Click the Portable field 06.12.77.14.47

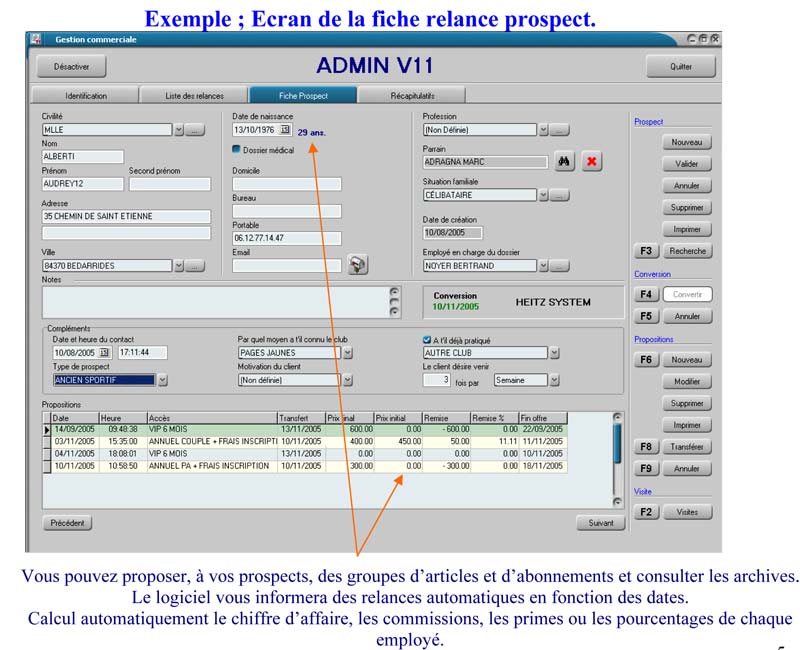click(287, 238)
